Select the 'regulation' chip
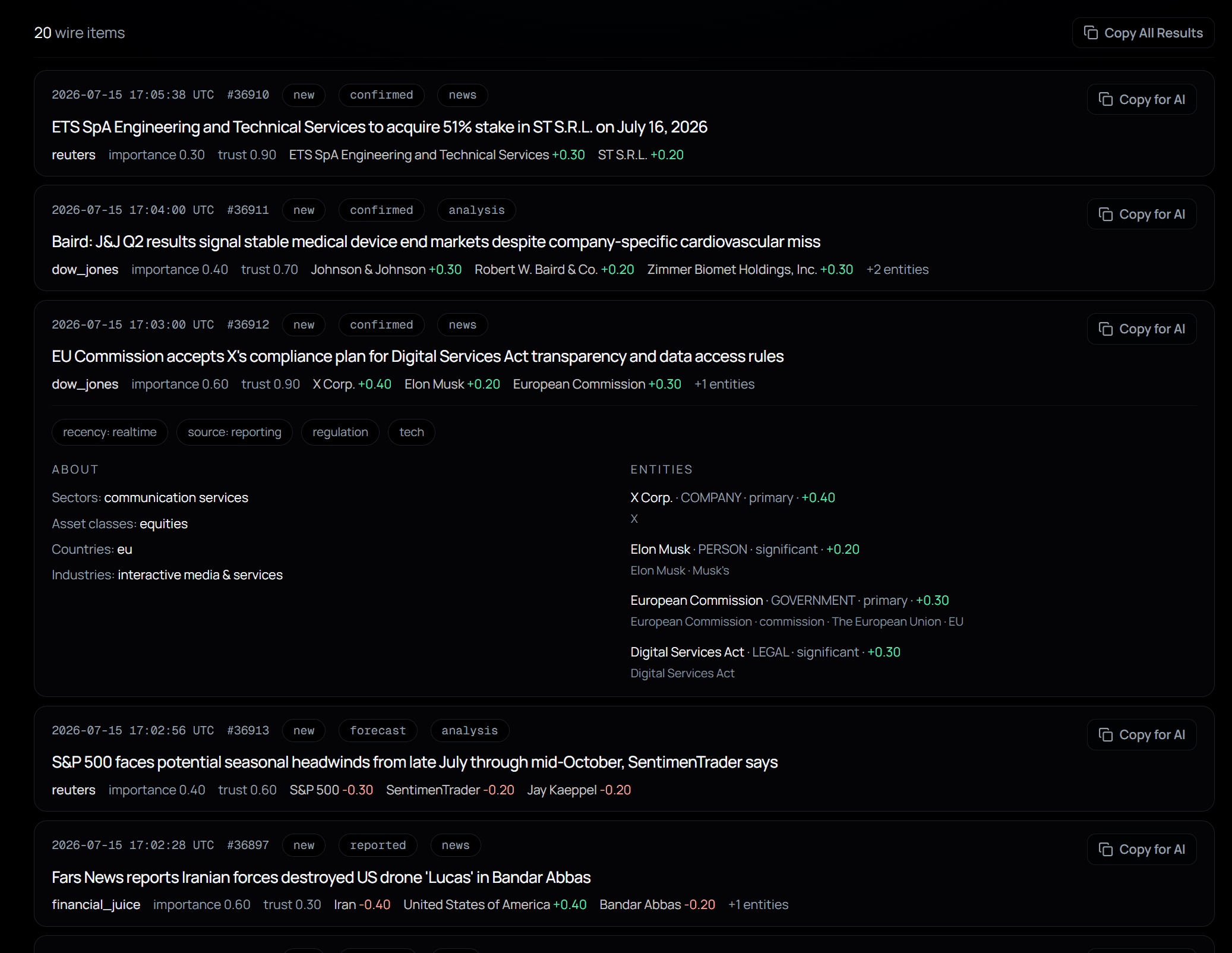 click(x=340, y=432)
